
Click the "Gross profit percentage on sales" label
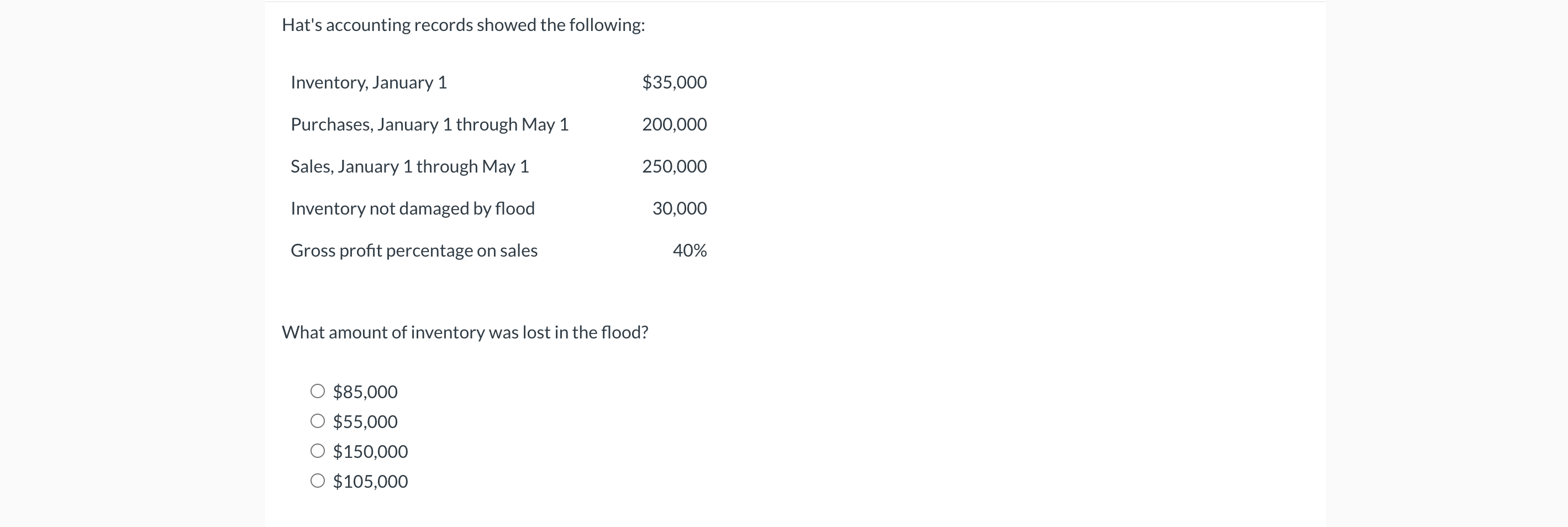coord(414,251)
